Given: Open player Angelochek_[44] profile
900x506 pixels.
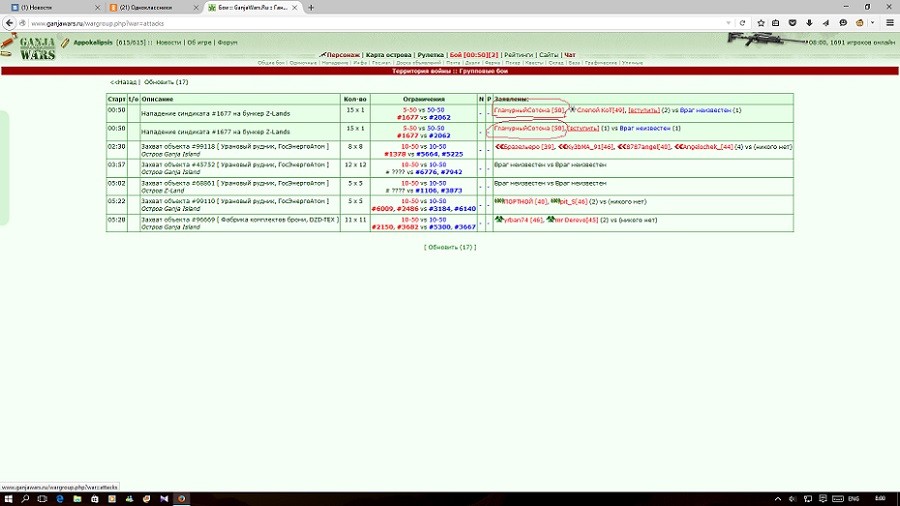Looking at the screenshot, I should [708, 147].
